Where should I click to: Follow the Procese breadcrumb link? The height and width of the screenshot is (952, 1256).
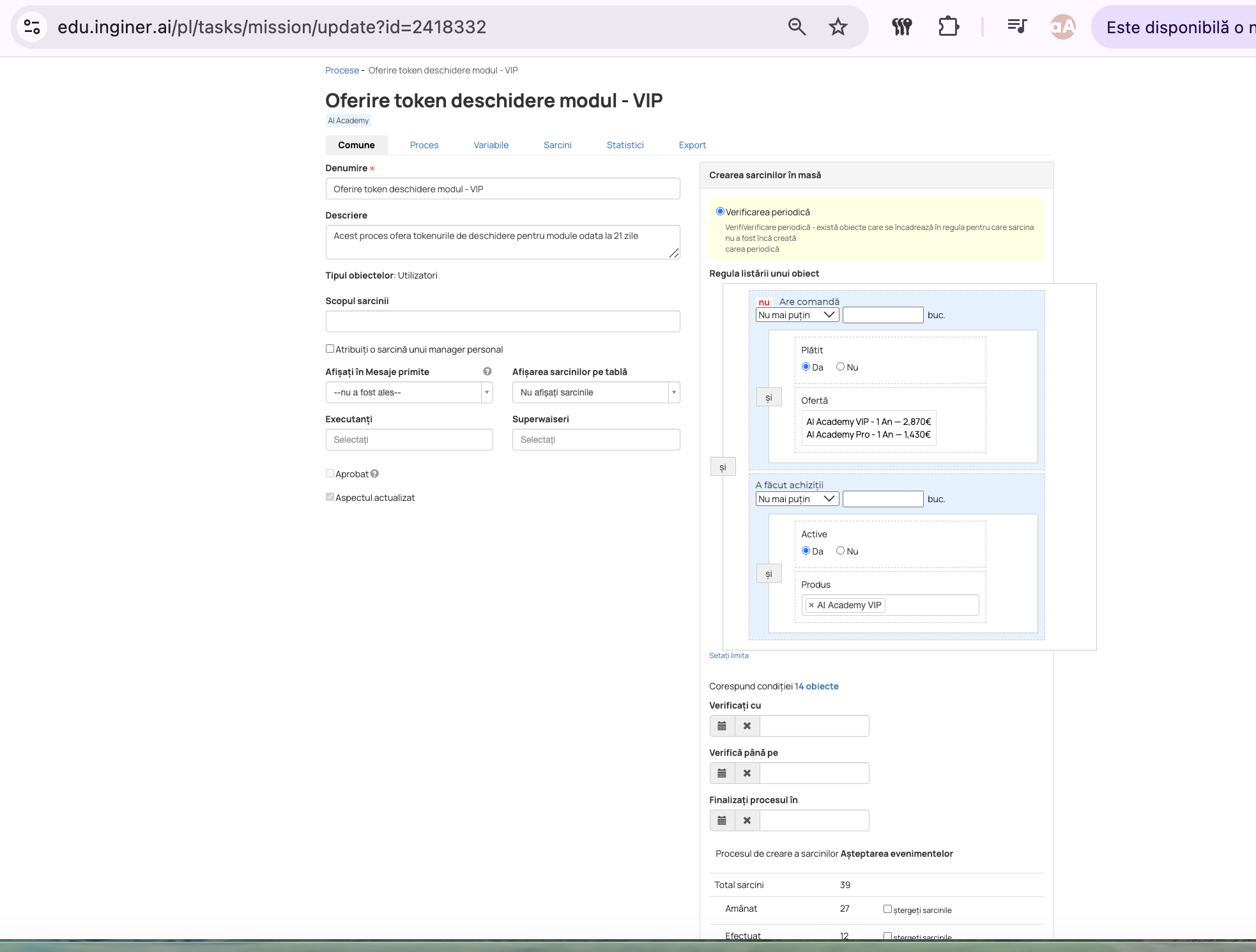[342, 70]
